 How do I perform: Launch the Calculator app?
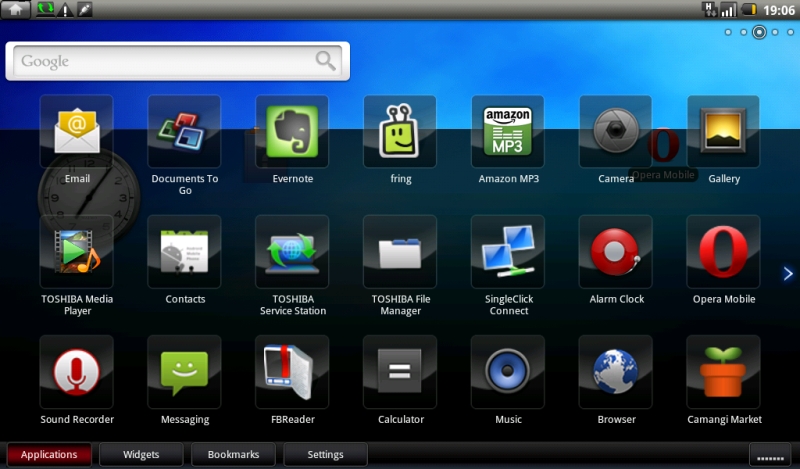[400, 372]
